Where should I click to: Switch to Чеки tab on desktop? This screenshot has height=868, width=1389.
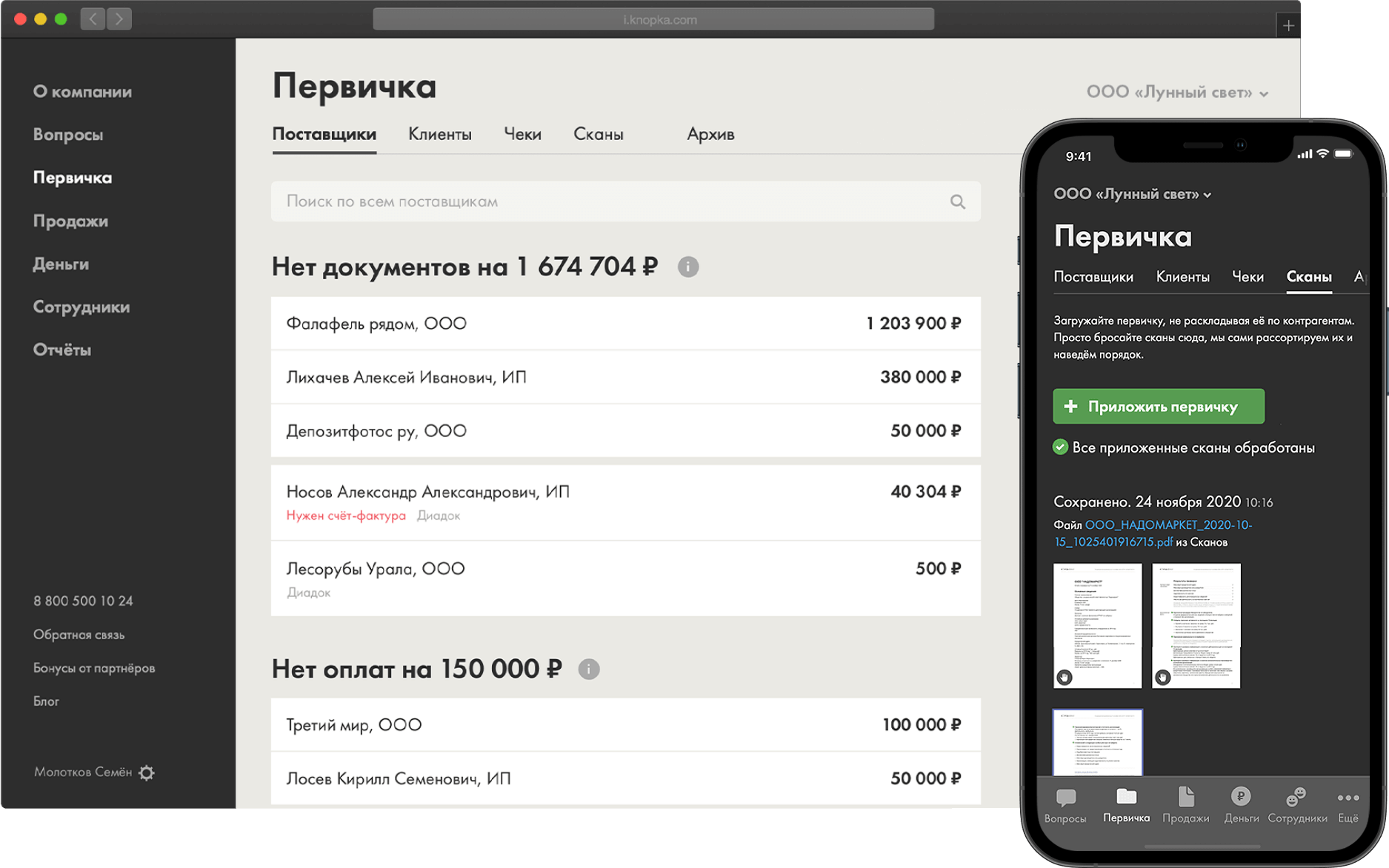522,134
